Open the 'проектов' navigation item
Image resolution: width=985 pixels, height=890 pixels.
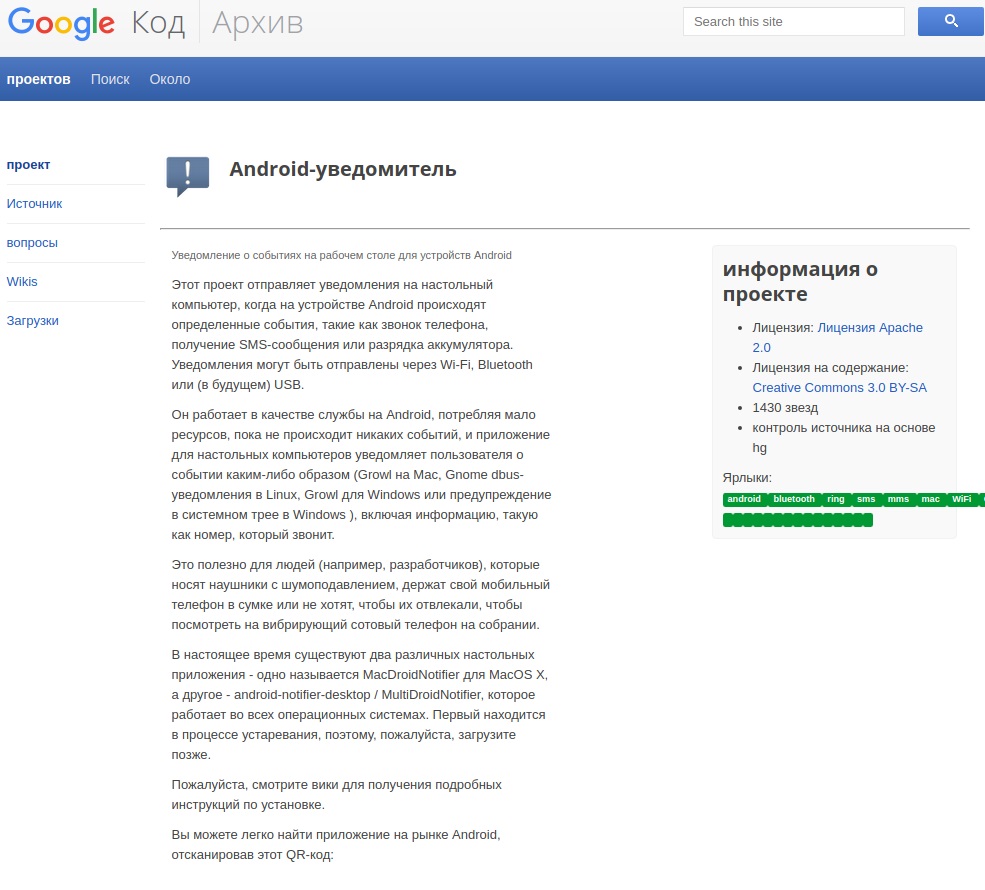pyautogui.click(x=38, y=79)
